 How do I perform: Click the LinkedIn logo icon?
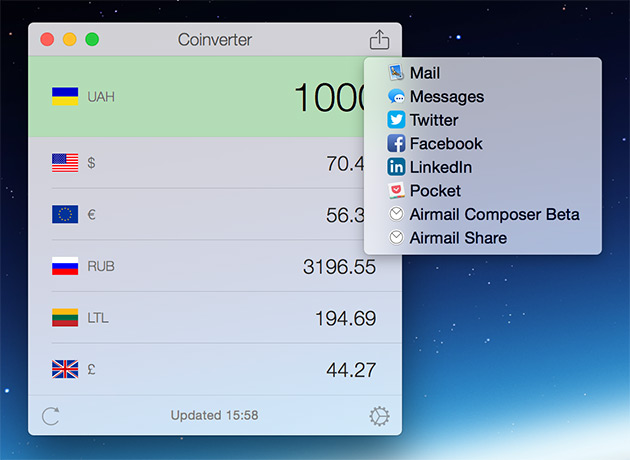pyautogui.click(x=396, y=167)
